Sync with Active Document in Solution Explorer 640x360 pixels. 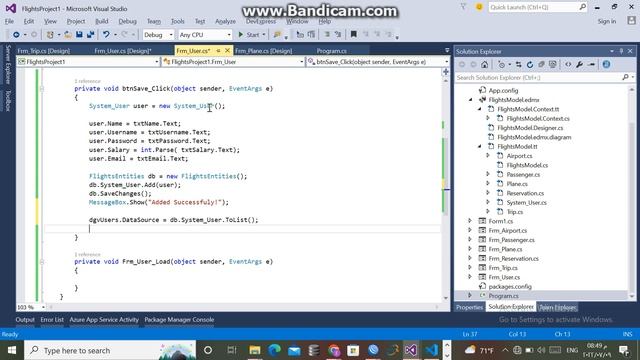518,64
